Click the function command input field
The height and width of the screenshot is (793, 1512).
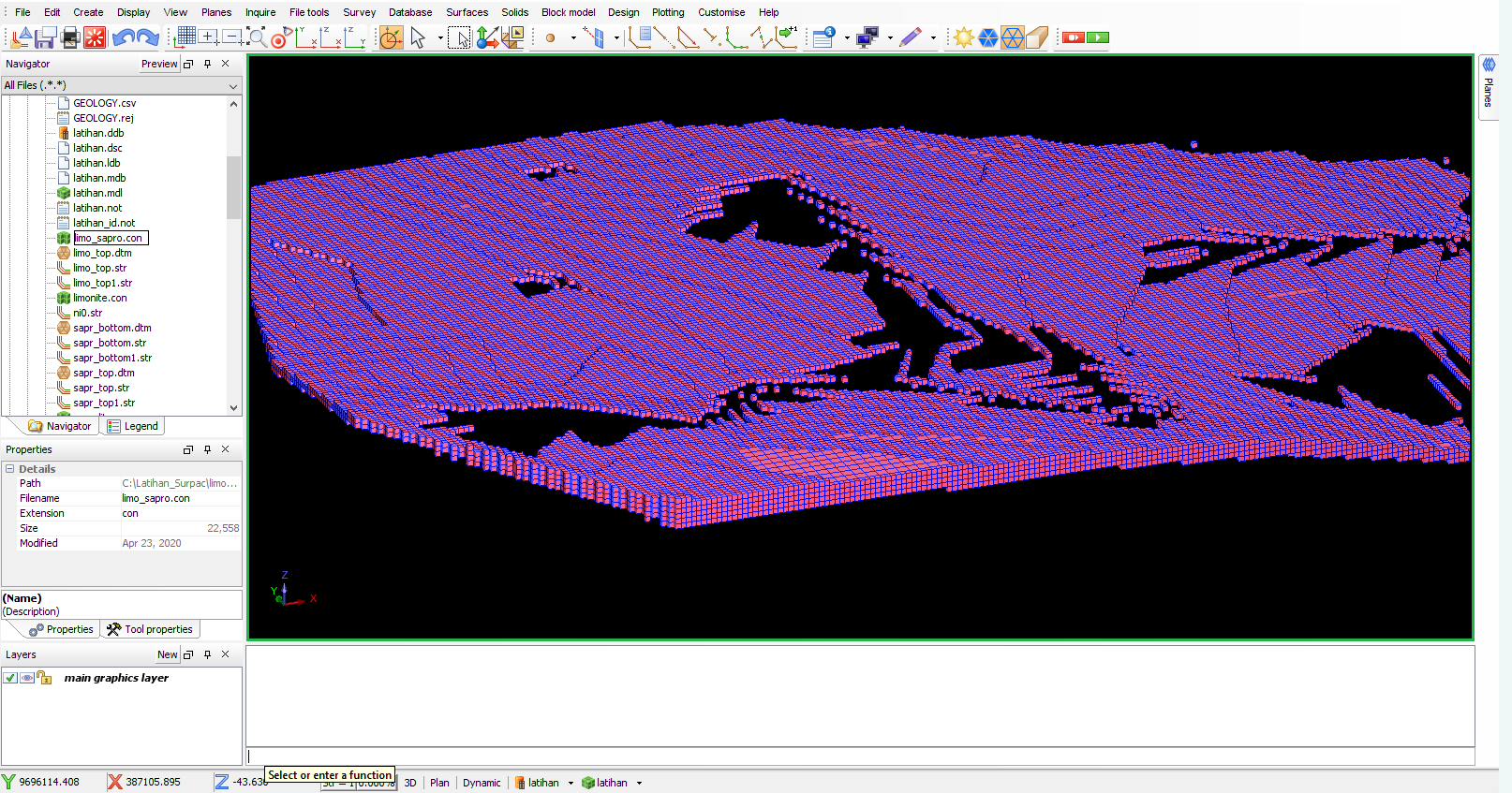click(x=860, y=756)
